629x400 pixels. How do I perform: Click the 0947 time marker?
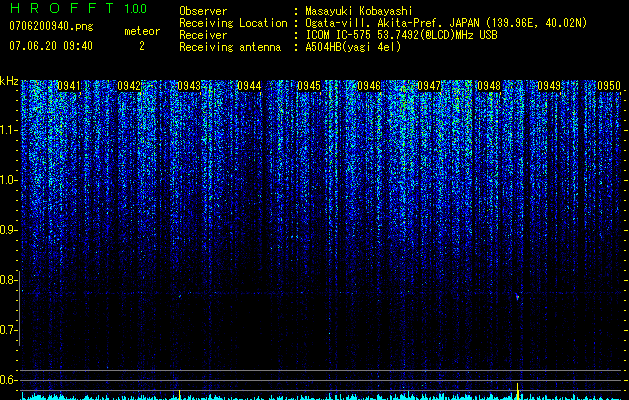click(x=429, y=86)
